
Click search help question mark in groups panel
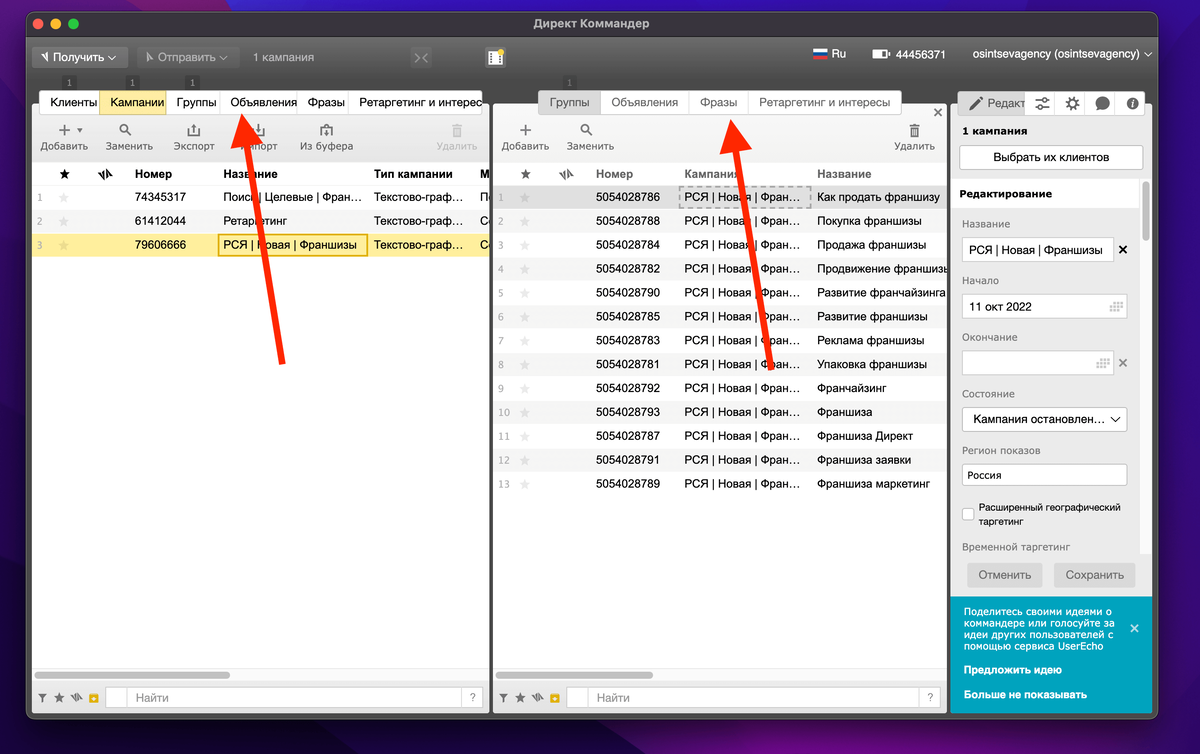[x=932, y=698]
